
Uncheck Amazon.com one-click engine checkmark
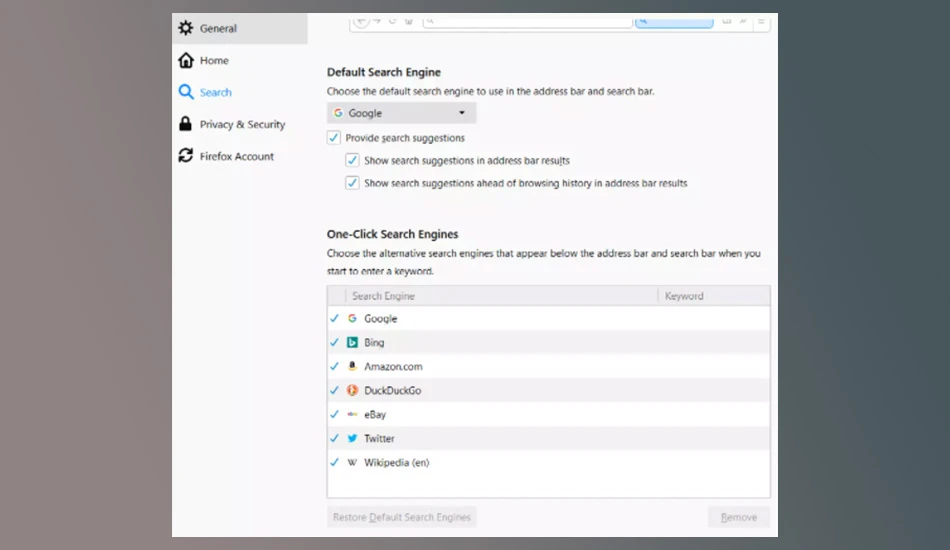(334, 366)
